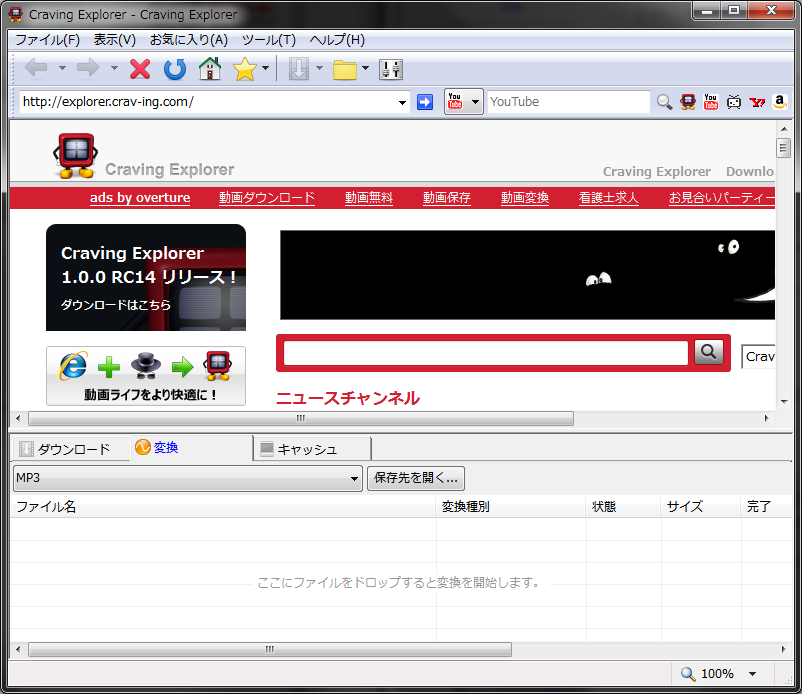Screen dimensions: 802x694
Task: Expand search engine selector arrow
Action: point(475,102)
